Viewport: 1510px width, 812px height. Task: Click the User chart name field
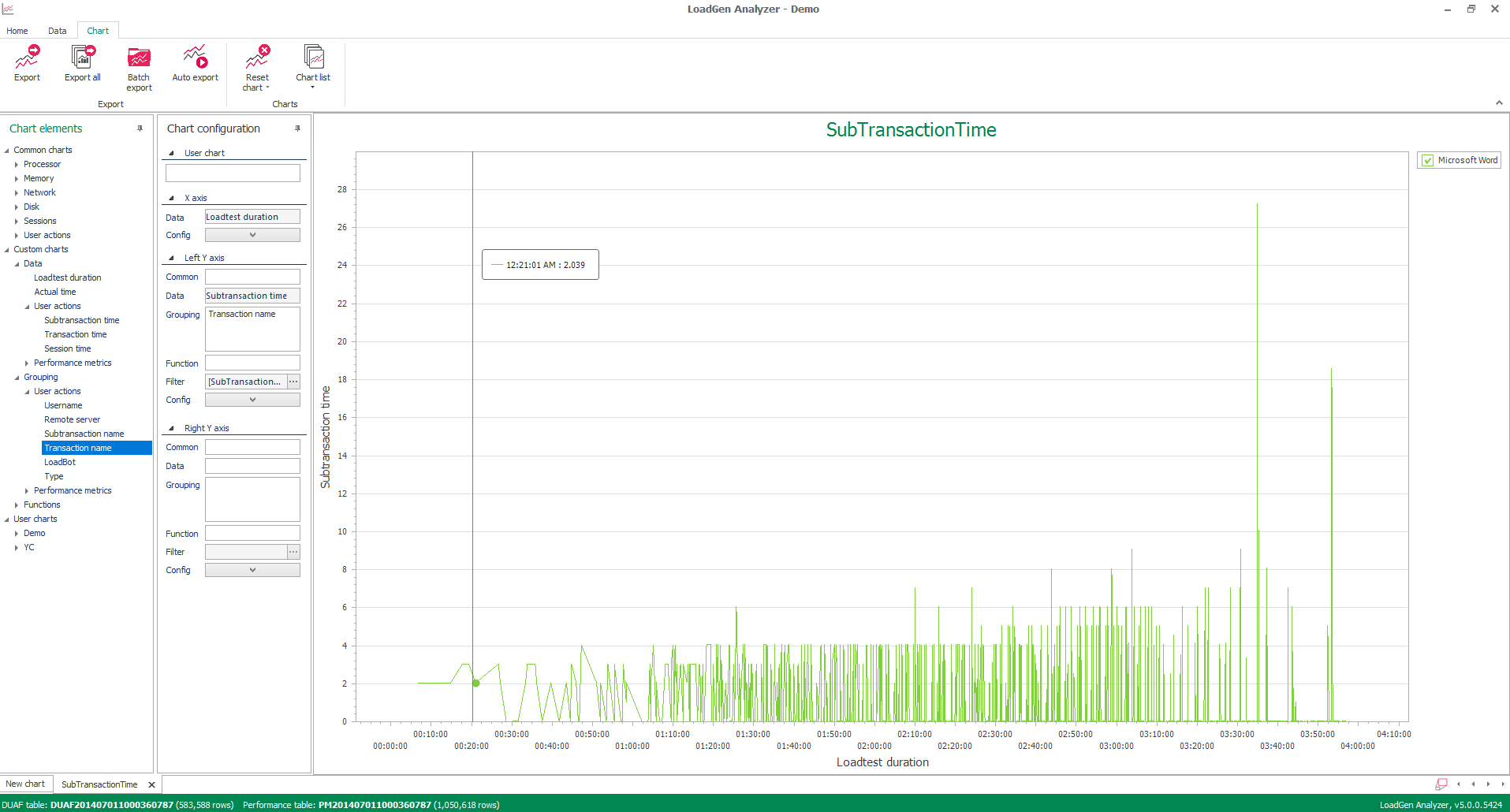[x=233, y=173]
